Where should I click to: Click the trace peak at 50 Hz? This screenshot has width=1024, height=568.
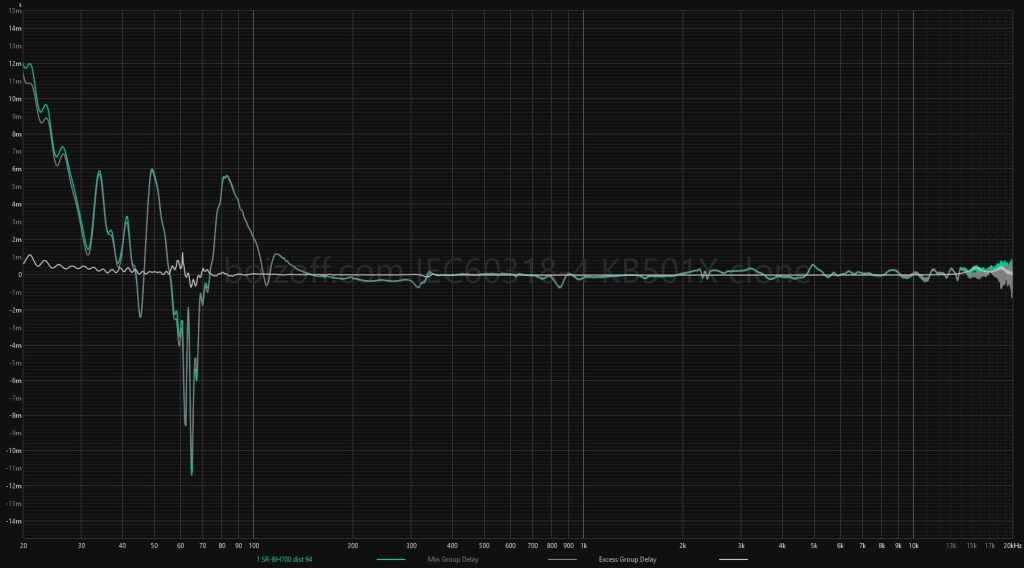152,169
